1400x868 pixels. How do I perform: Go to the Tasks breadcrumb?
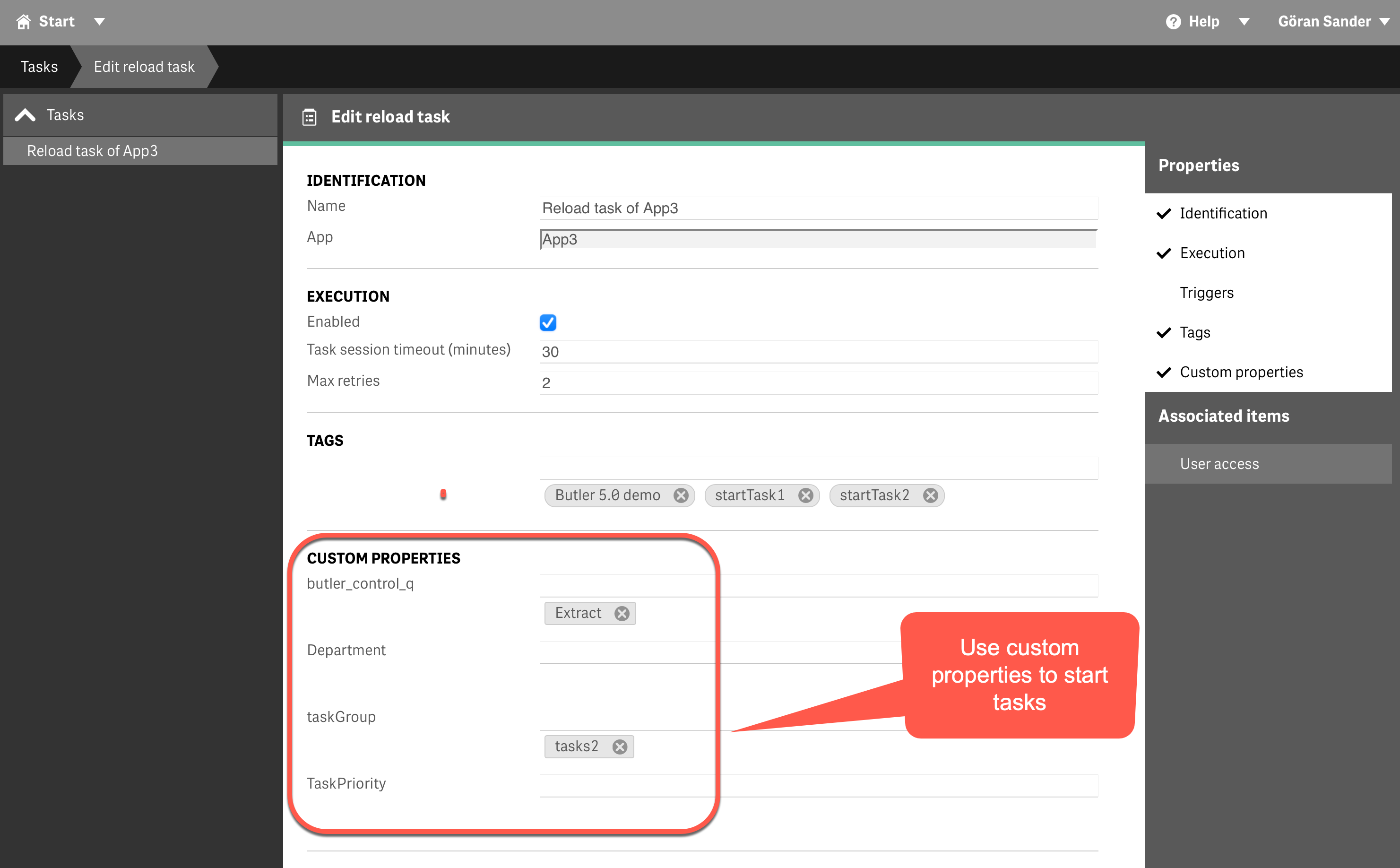(39, 67)
